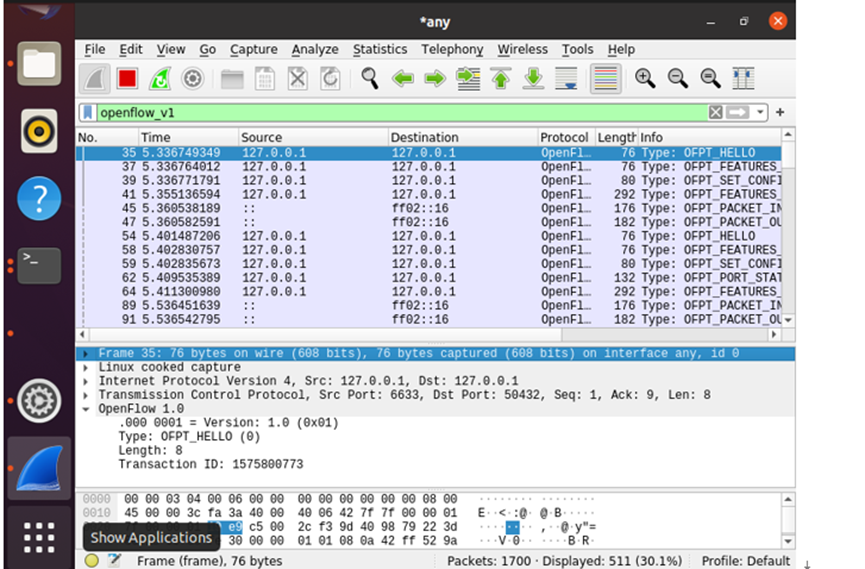This screenshot has width=865, height=569.
Task: Click the filter bookmark icon
Action: pos(88,113)
